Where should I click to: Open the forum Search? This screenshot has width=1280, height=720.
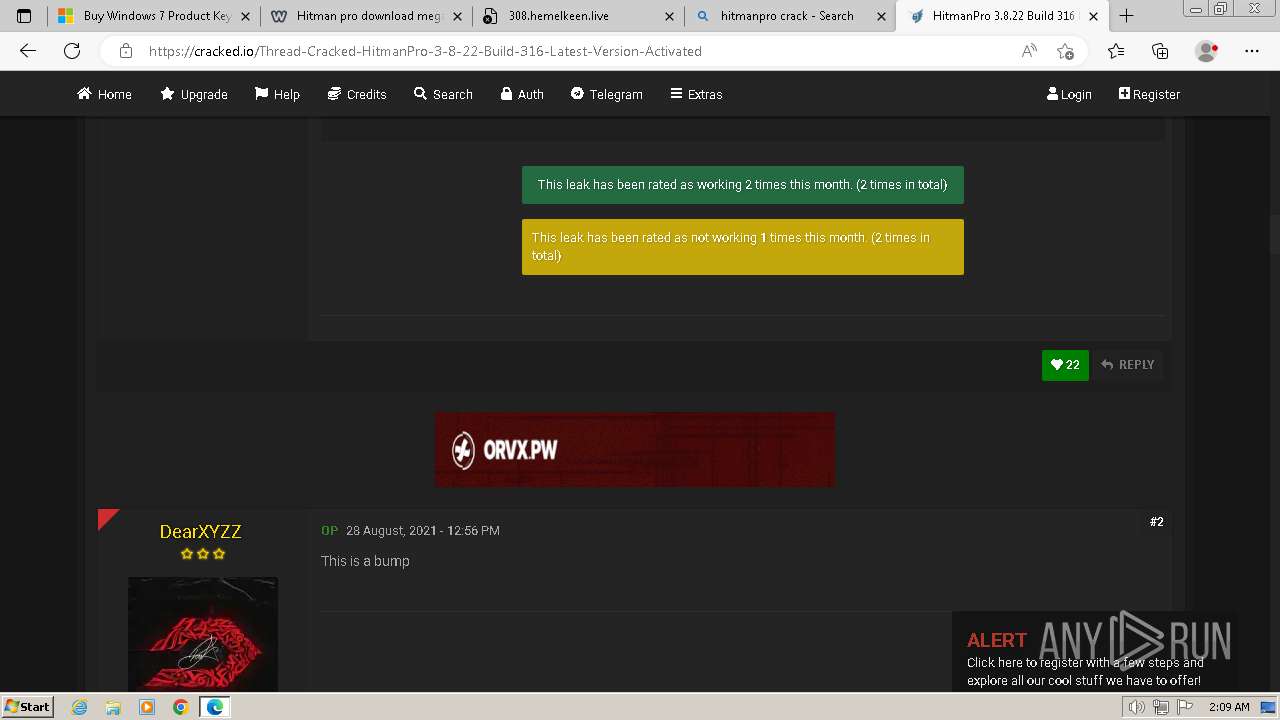[x=443, y=94]
